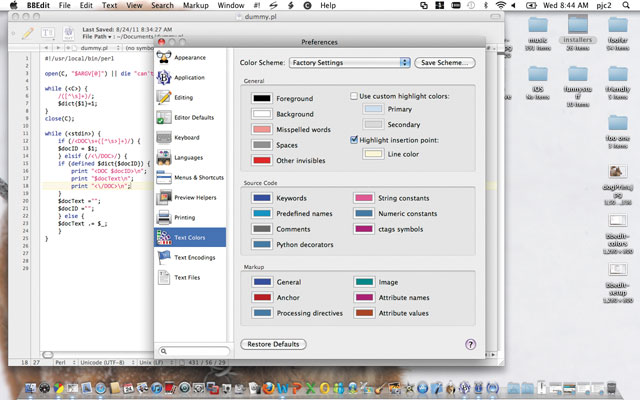Click the String constants color swatch
640x400 pixels.
(364, 198)
